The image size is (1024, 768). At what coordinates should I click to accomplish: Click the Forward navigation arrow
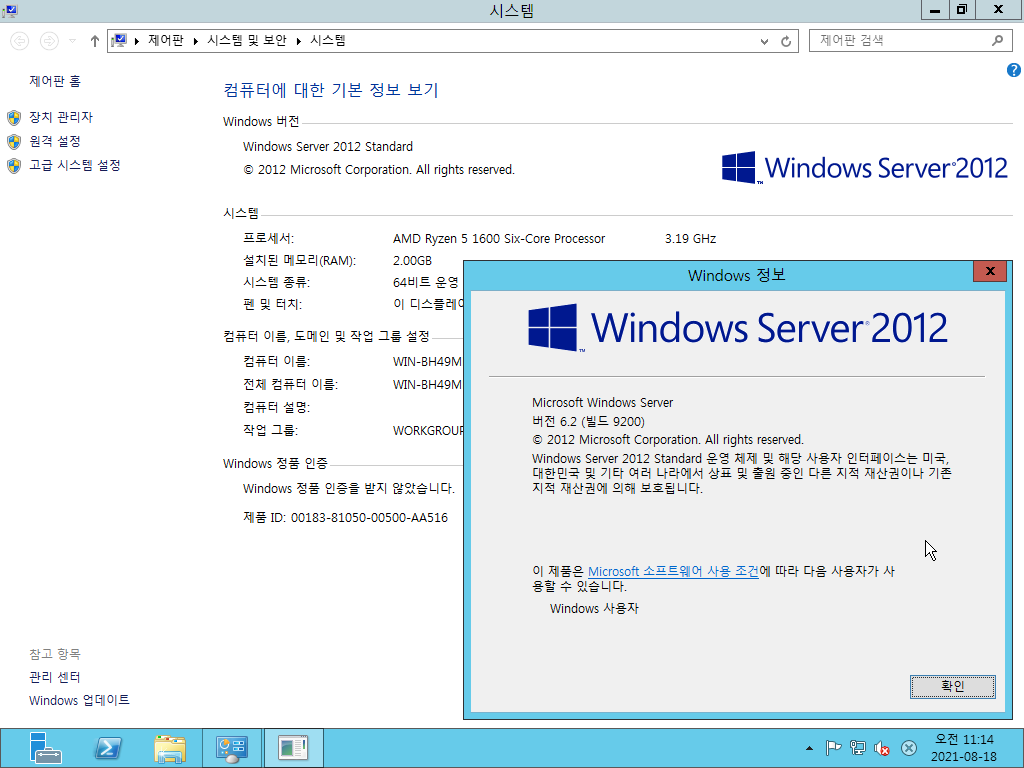[49, 41]
